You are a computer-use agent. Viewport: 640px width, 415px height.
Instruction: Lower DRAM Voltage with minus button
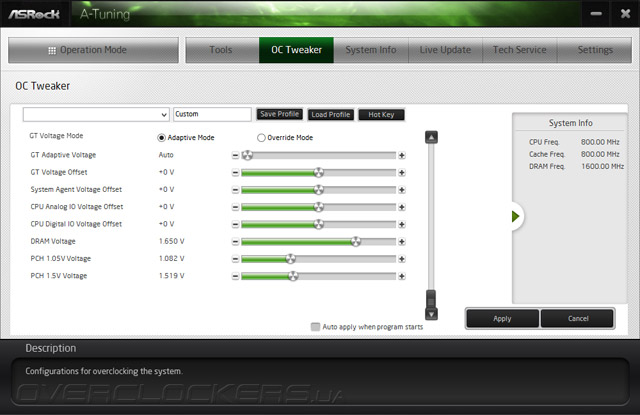coord(236,242)
